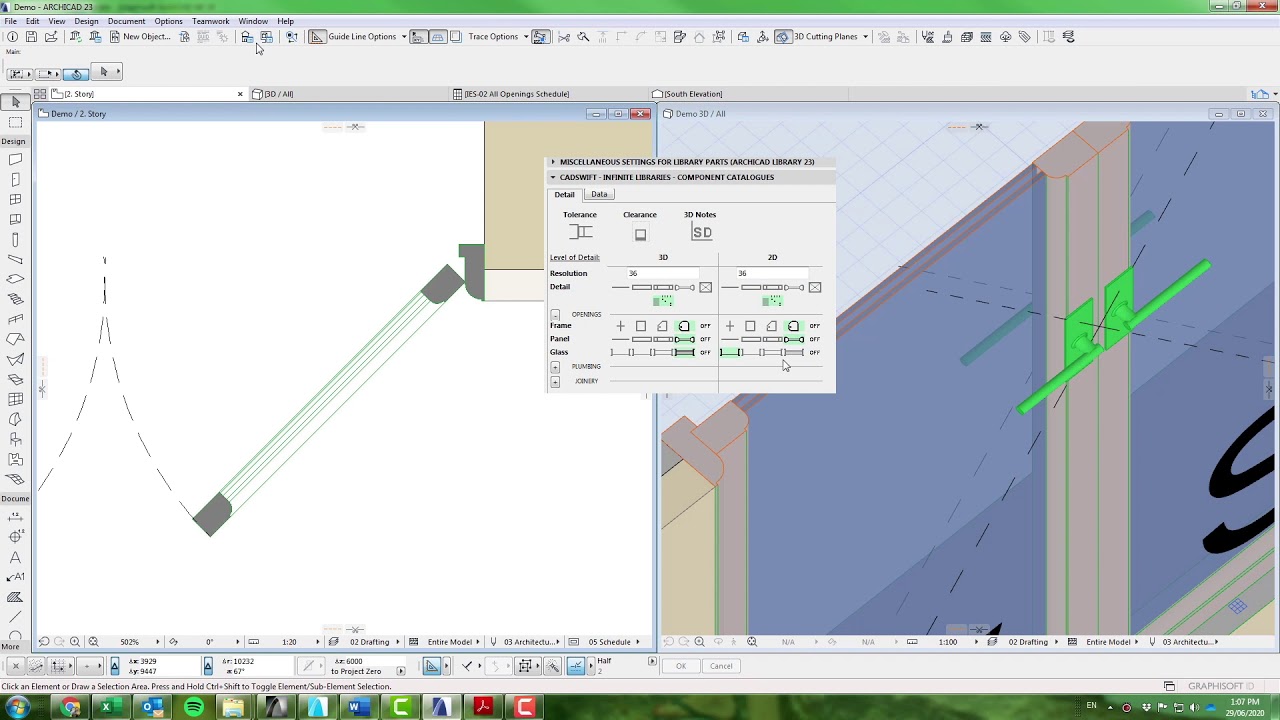This screenshot has height=720, width=1280.
Task: Open the Guide Line Options dropdown arrow
Action: pos(404,37)
